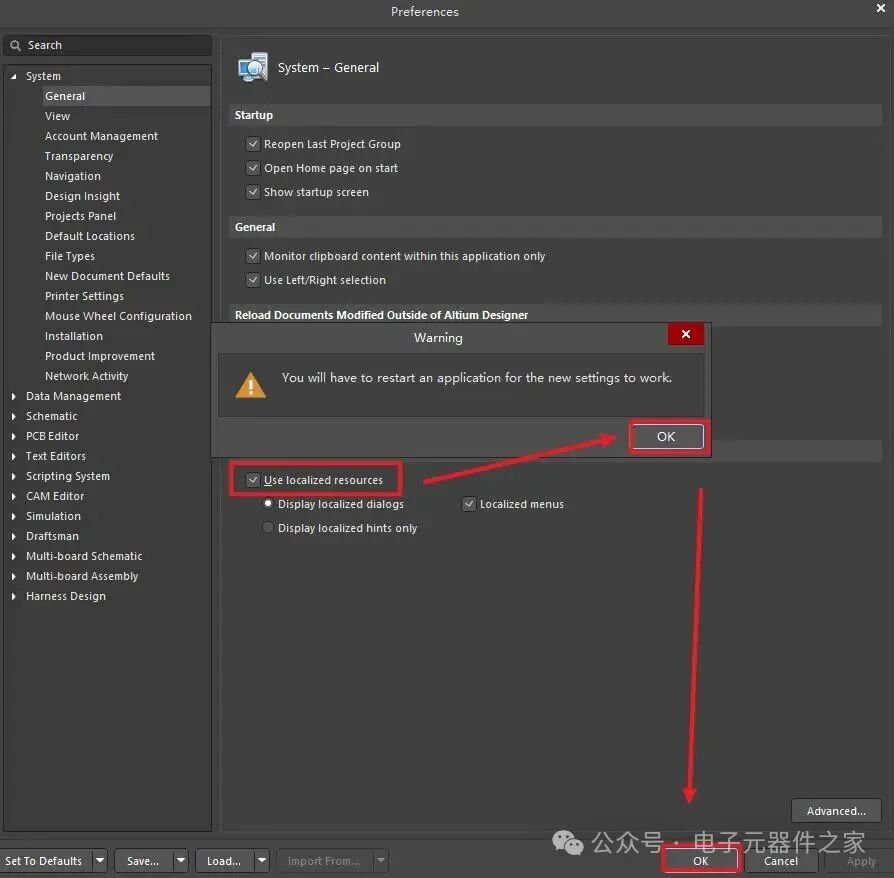The image size is (894, 878).
Task: Click the search magnifier icon
Action: [x=15, y=46]
